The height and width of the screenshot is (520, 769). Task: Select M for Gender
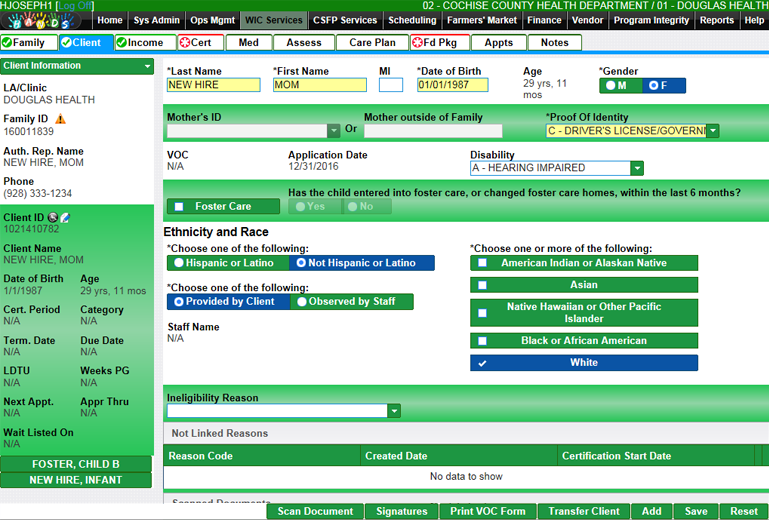(608, 86)
